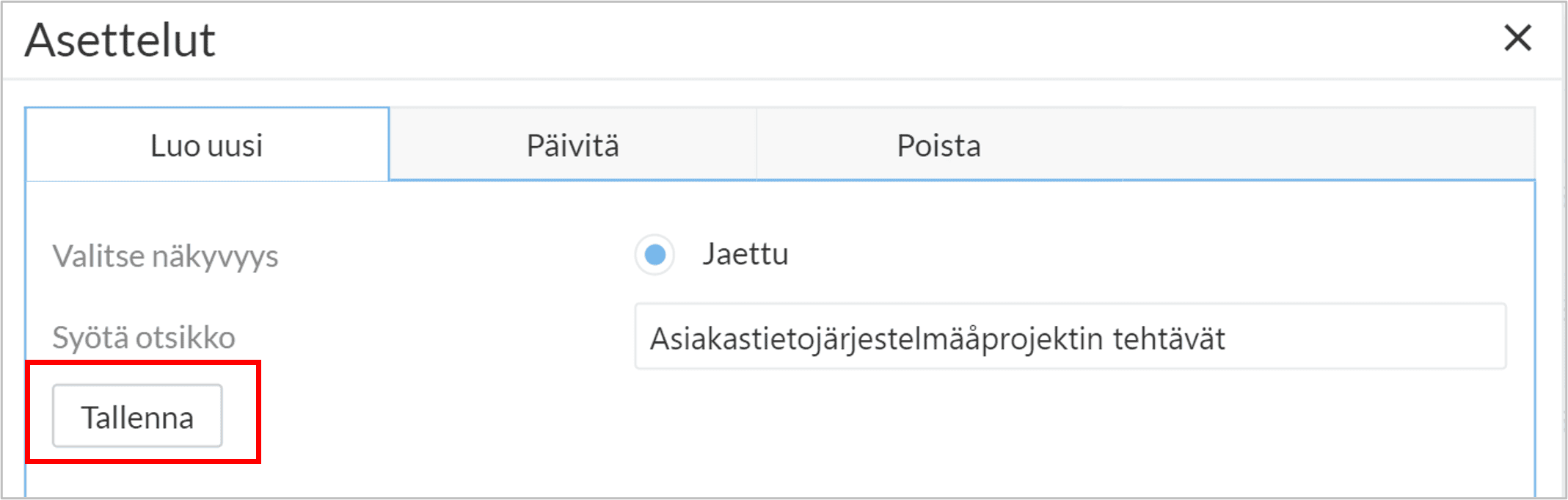Open the Päivitä tab
The width and height of the screenshot is (1568, 500).
tap(572, 145)
